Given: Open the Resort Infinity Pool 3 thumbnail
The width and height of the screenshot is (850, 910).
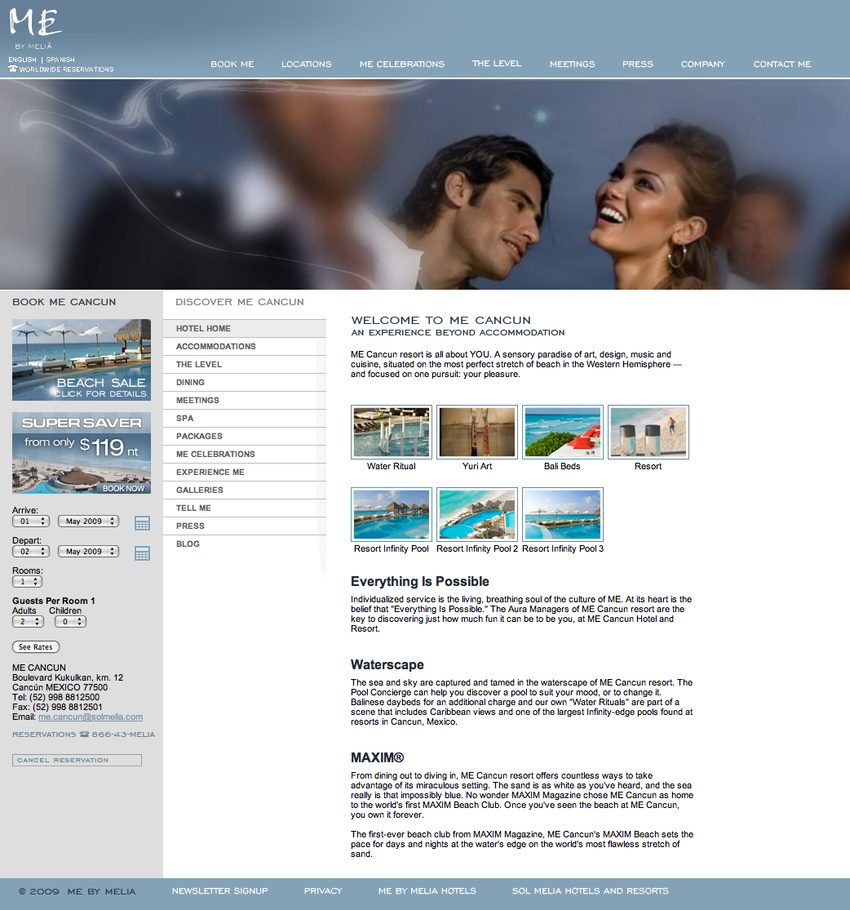Looking at the screenshot, I should tap(563, 514).
